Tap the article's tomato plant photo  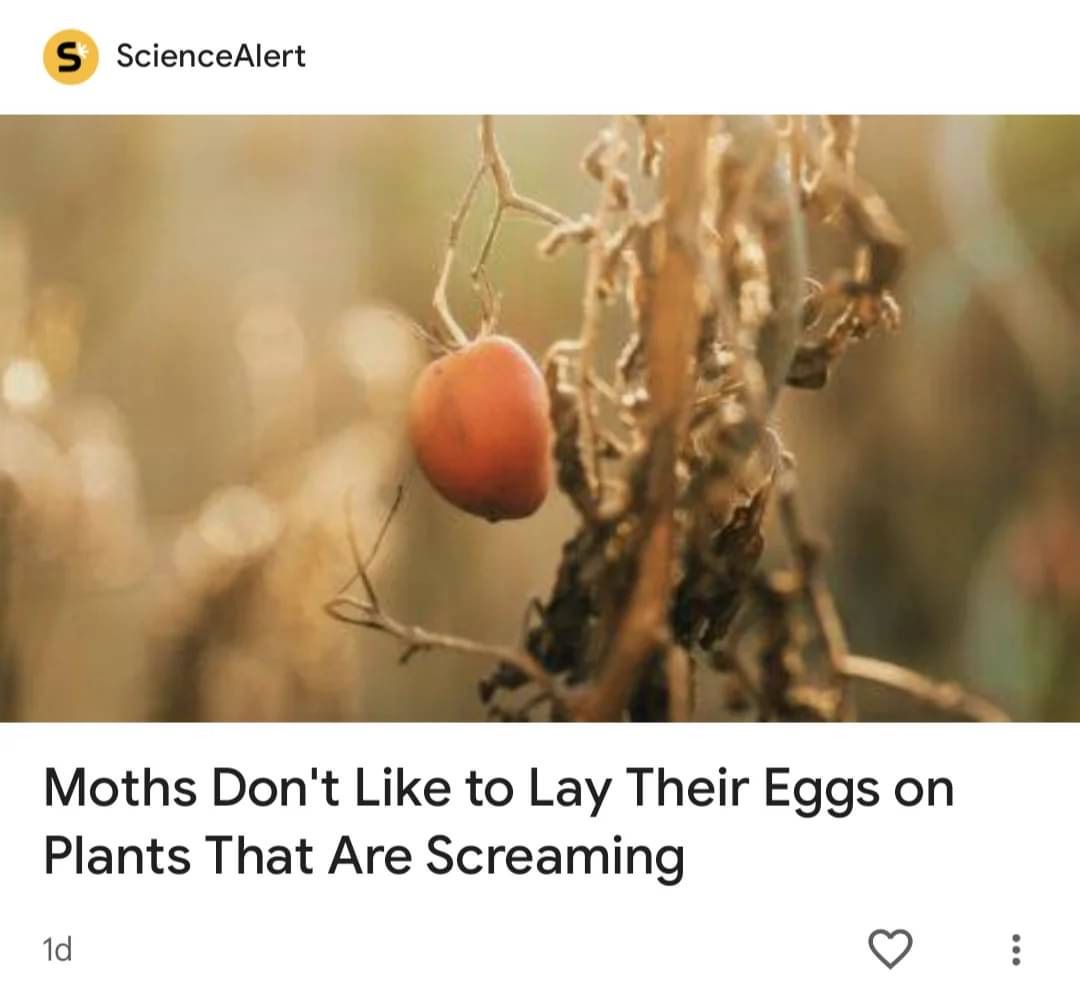pos(540,418)
